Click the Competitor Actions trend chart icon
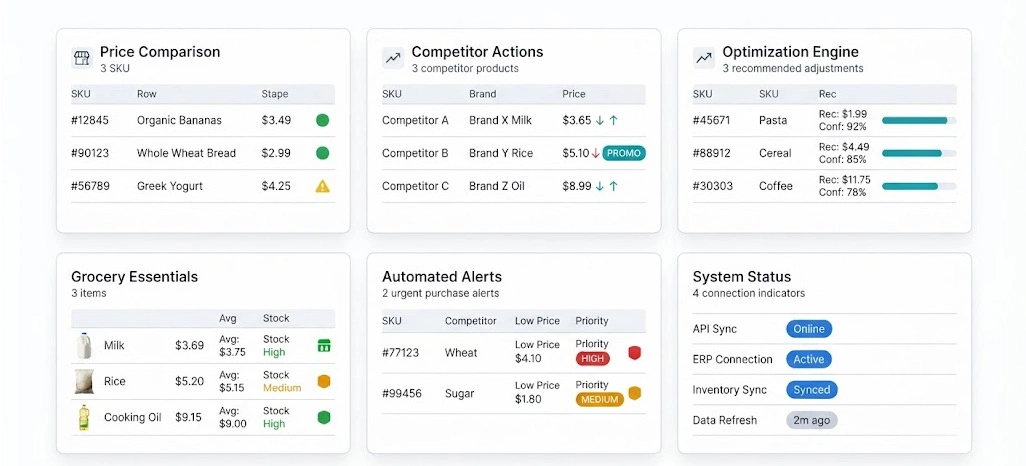The width and height of the screenshot is (1026, 466). tap(393, 58)
